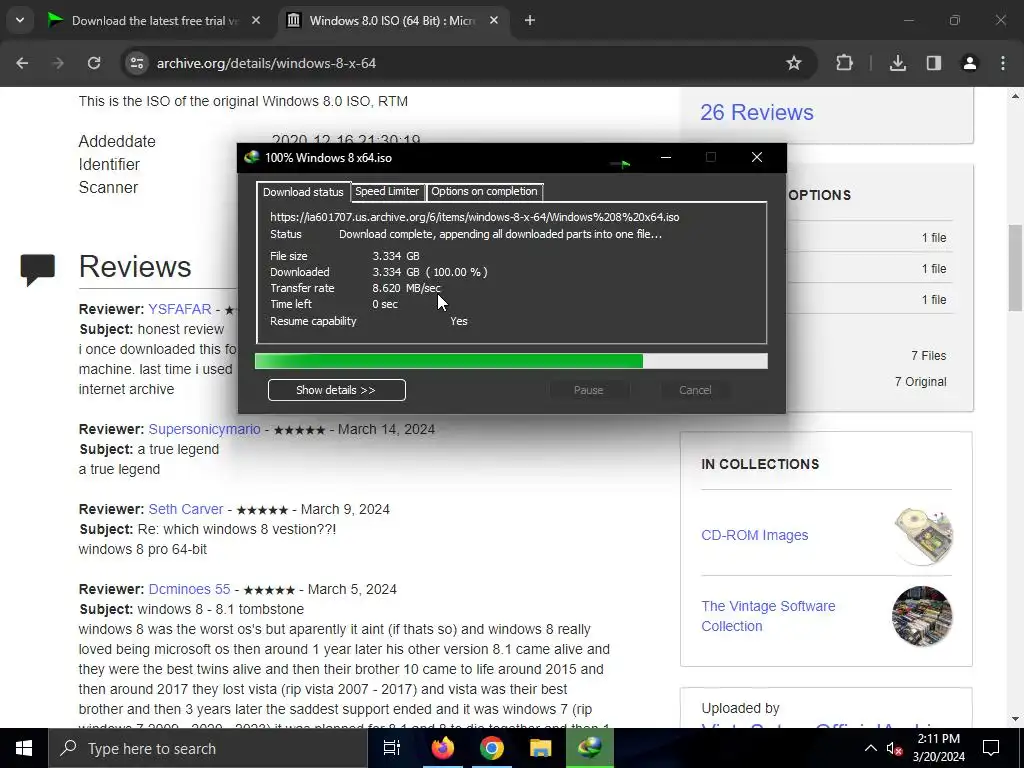Open reviewer Dcminoes 55 profile
Image resolution: width=1024 pixels, height=768 pixels.
pos(189,589)
